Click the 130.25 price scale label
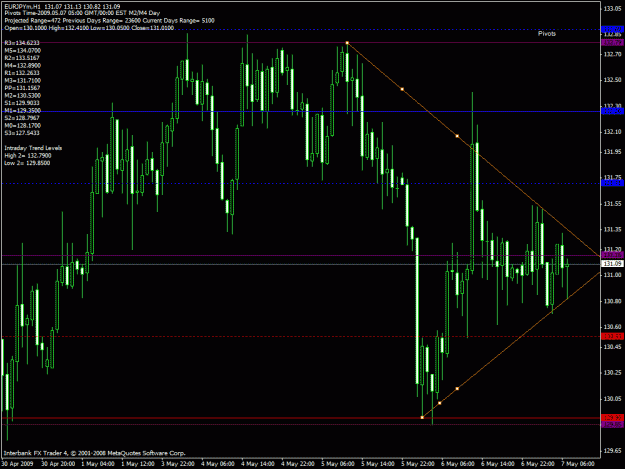This screenshot has height=469, width=625. click(x=612, y=373)
